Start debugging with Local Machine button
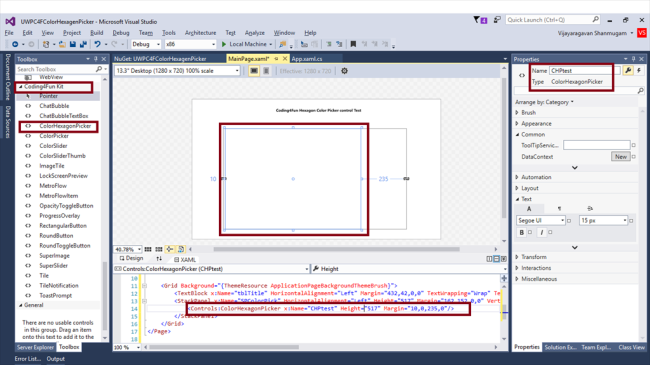Viewport: 650px width, 365px height. [246, 44]
